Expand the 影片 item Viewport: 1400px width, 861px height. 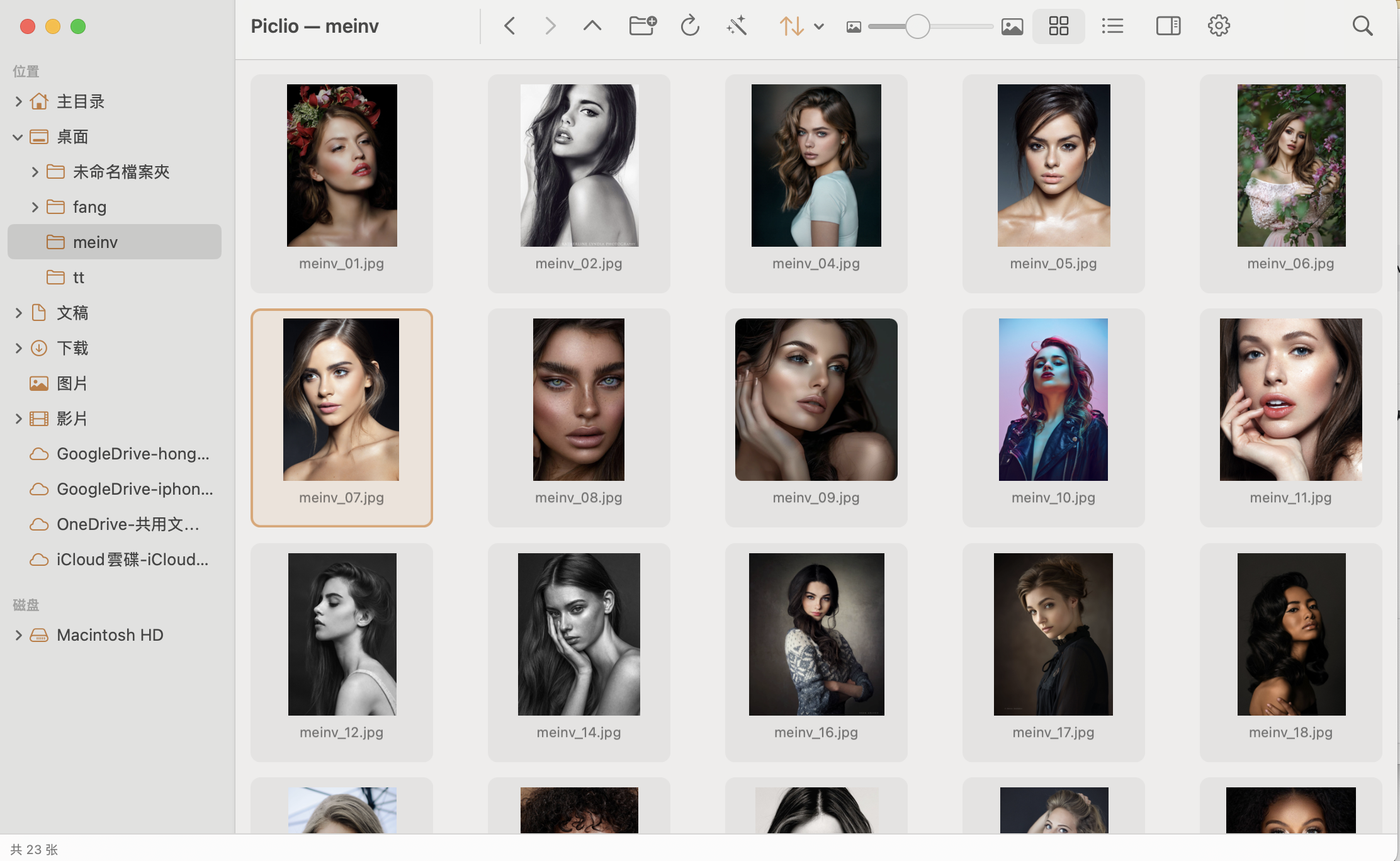click(18, 419)
